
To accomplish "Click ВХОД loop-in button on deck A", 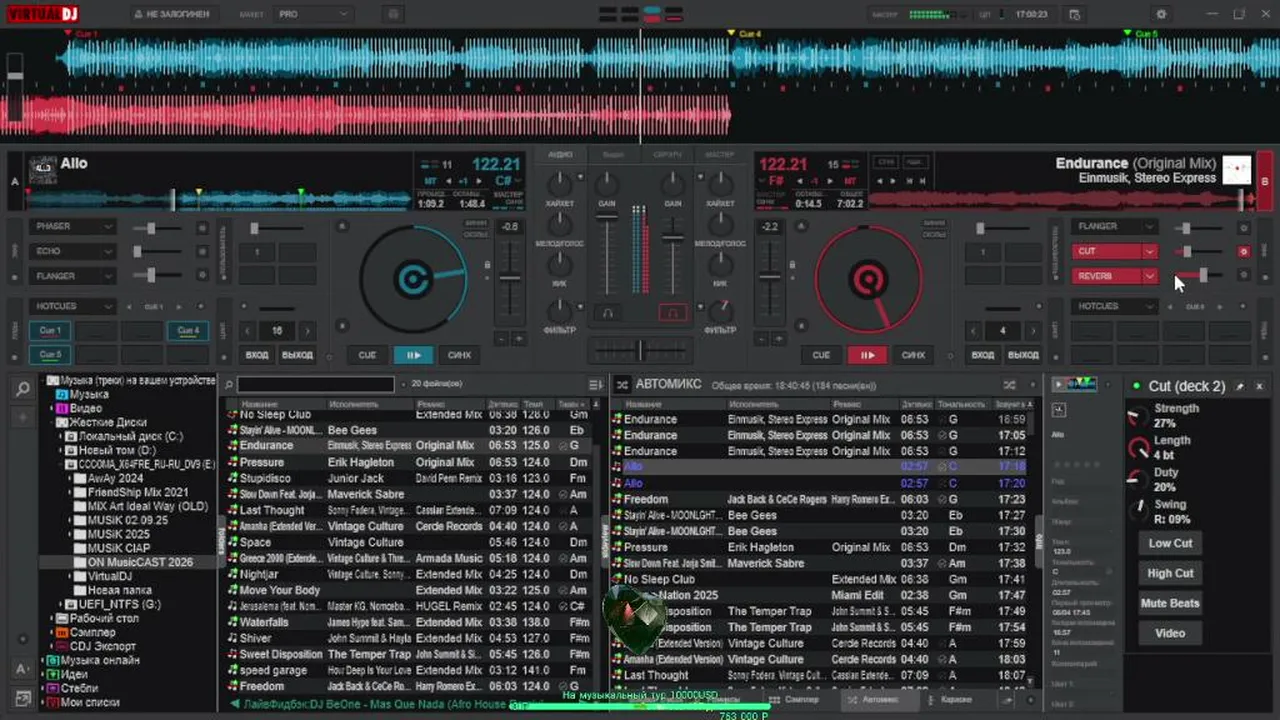I will pyautogui.click(x=257, y=355).
